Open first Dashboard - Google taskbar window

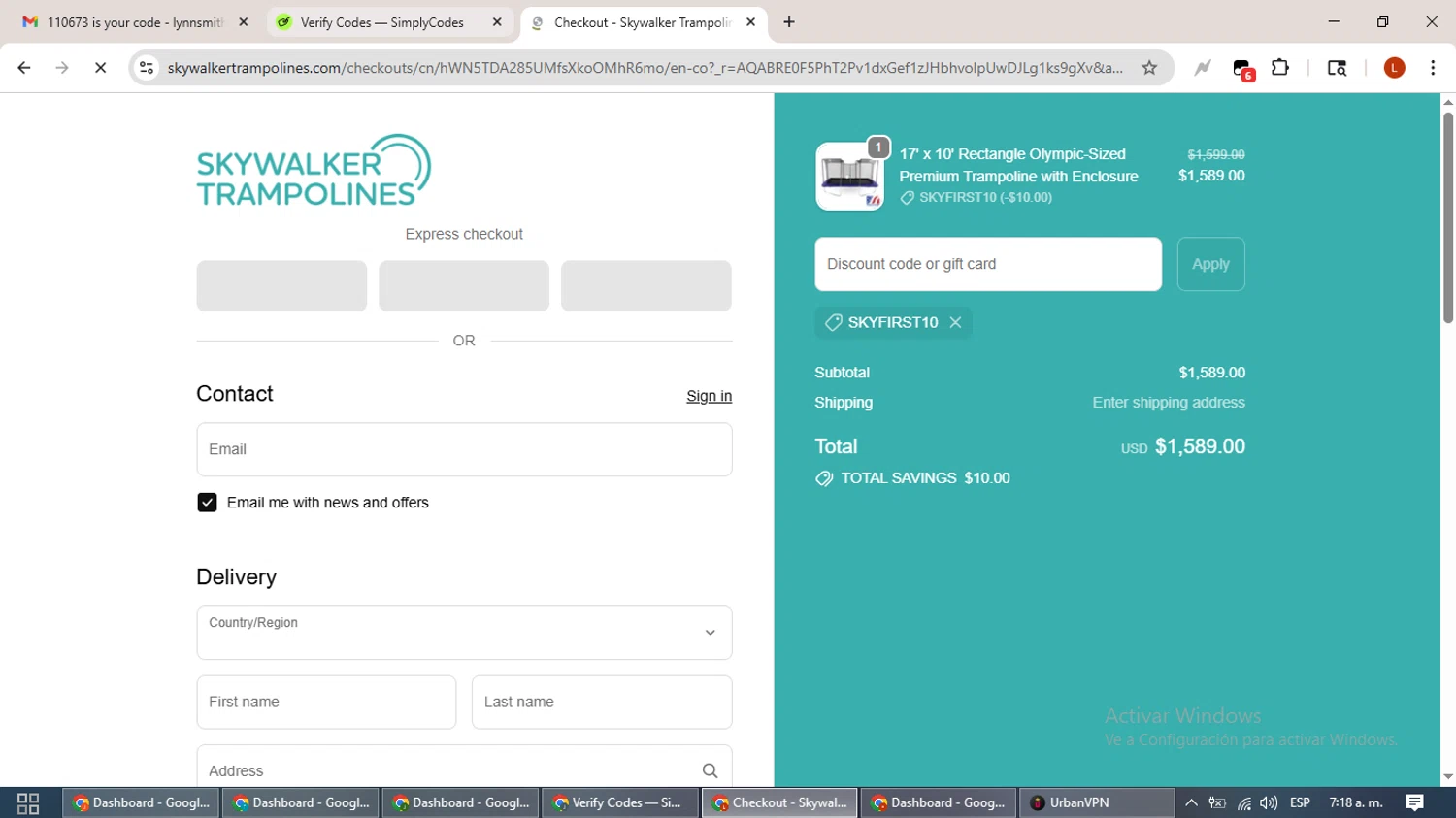tap(142, 802)
